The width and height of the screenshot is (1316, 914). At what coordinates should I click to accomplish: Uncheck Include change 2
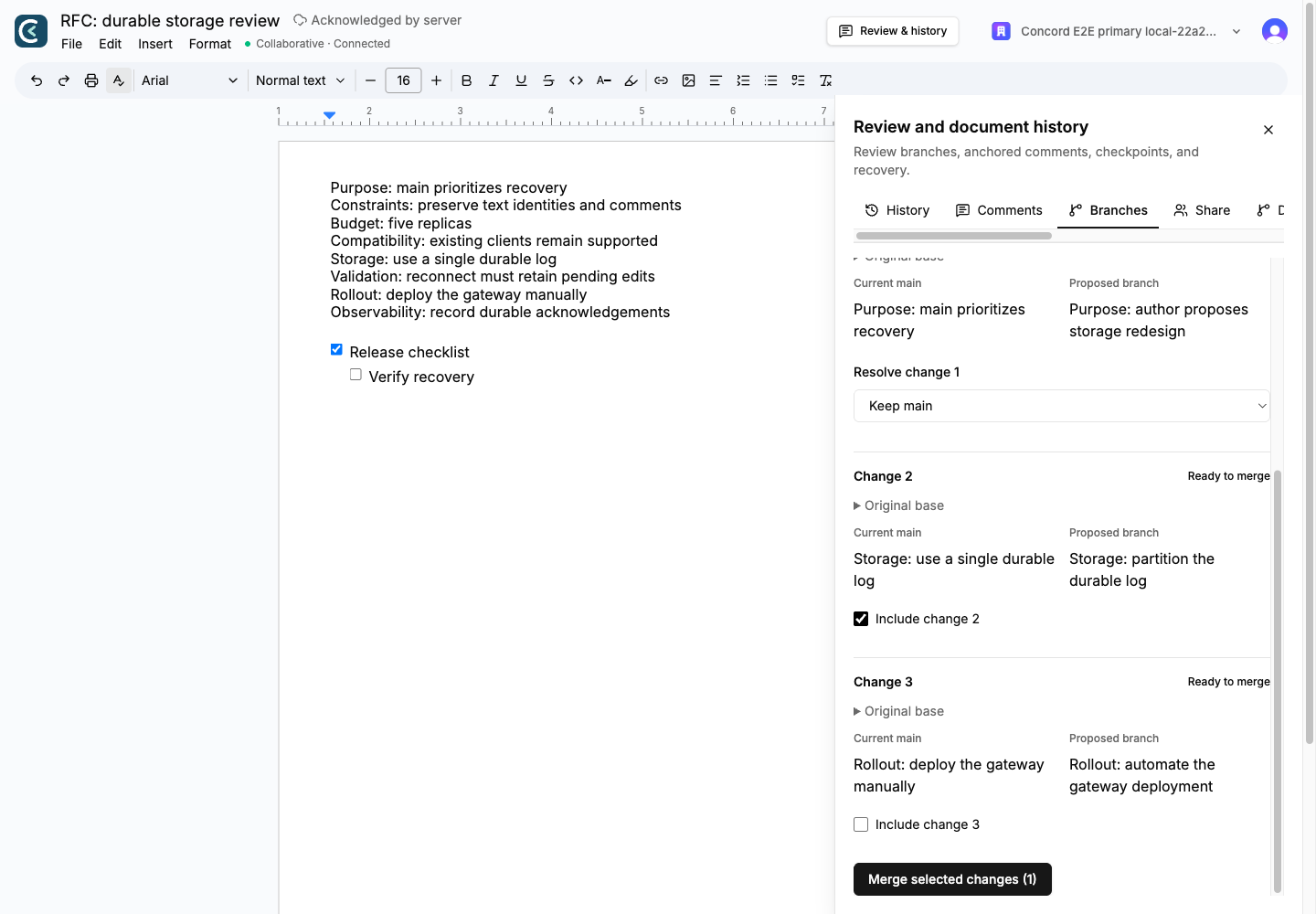[x=861, y=619]
